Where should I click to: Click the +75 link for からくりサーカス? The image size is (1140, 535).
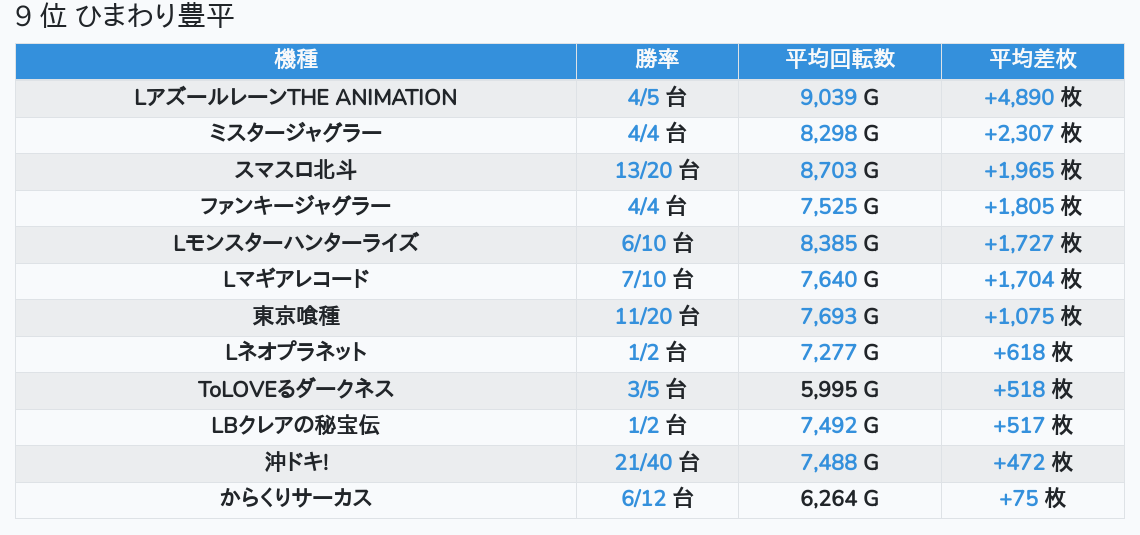tap(1018, 499)
